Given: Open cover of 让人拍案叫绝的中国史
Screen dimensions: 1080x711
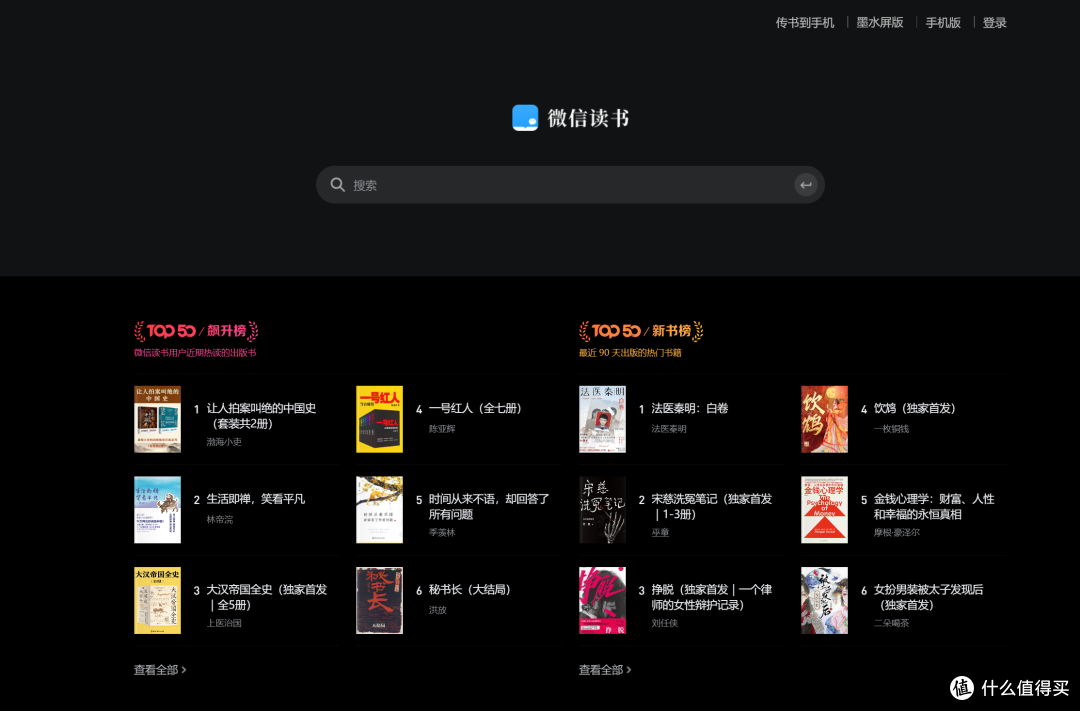Looking at the screenshot, I should coord(157,419).
